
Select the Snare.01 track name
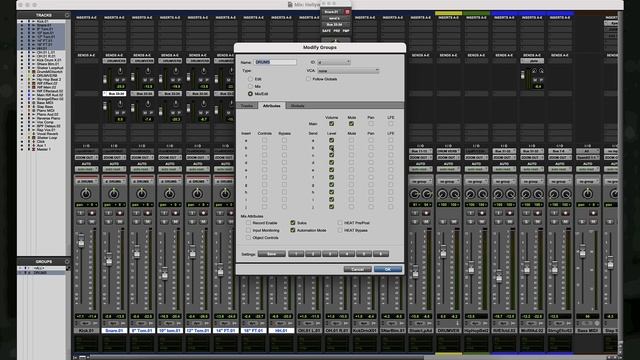(x=114, y=330)
